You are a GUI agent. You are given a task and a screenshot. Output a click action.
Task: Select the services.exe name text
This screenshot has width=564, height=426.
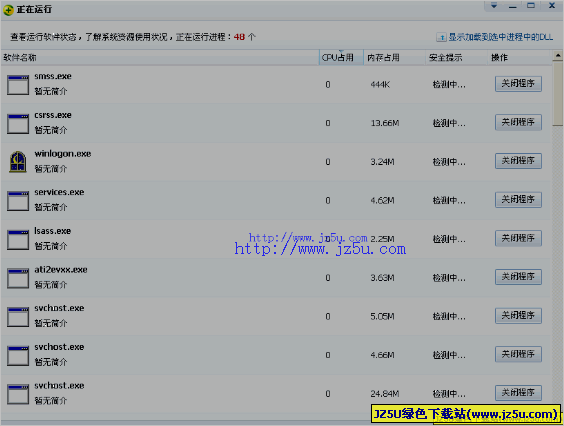click(59, 192)
